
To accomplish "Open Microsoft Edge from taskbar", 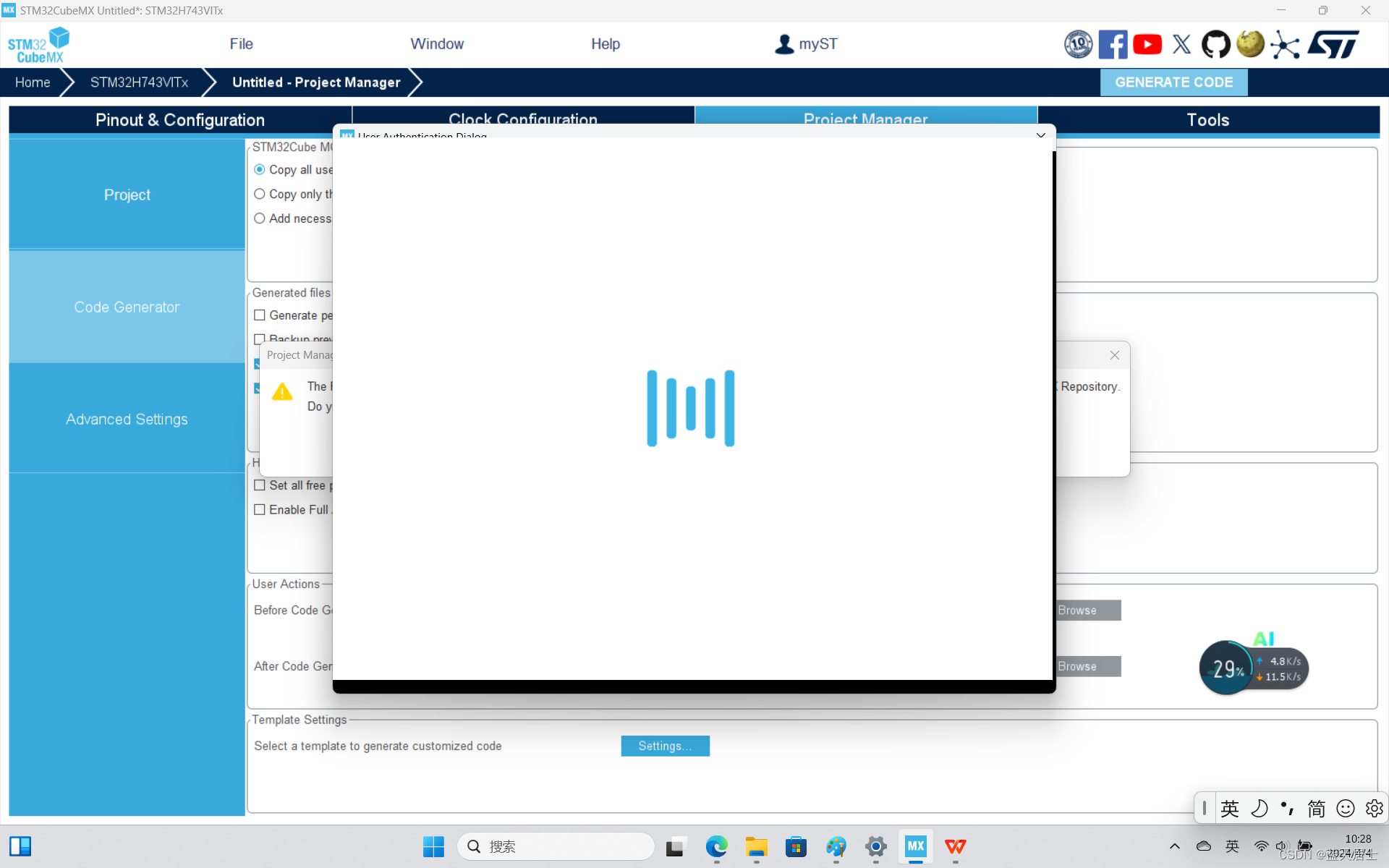I will click(x=716, y=846).
